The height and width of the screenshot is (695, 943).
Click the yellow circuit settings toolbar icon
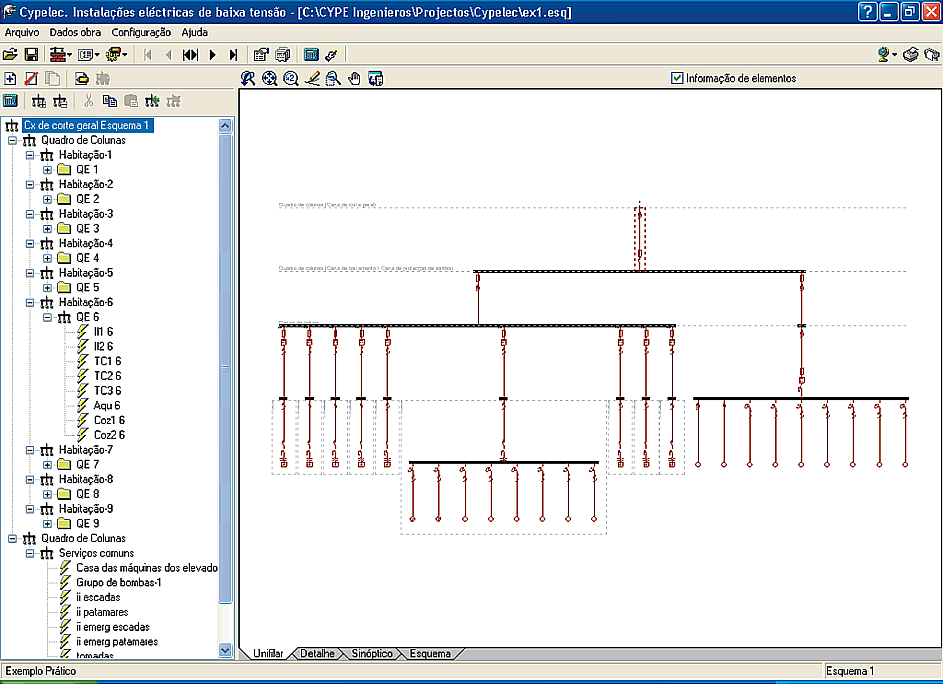[113, 55]
